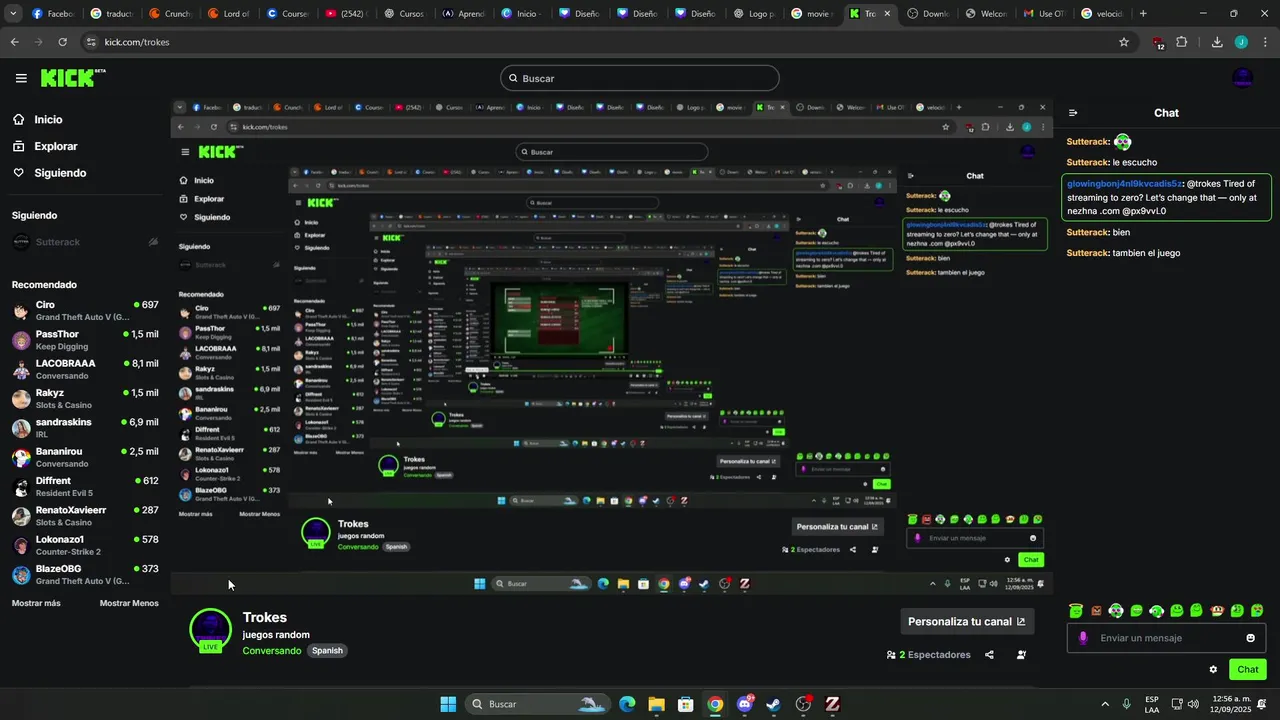
Task: View the 2 Espectadores list
Action: point(928,655)
